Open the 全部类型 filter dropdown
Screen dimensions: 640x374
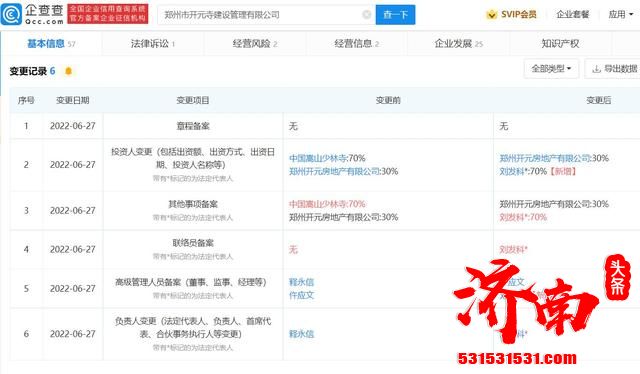point(551,69)
